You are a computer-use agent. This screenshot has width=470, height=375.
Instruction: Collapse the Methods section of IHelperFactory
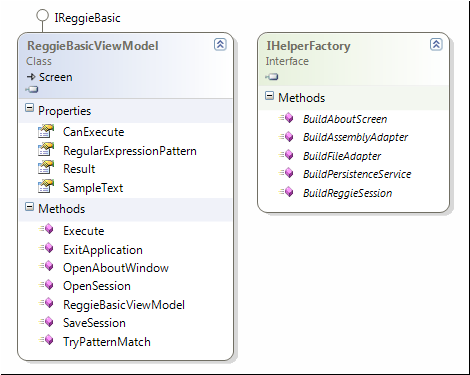pyautogui.click(x=269, y=96)
